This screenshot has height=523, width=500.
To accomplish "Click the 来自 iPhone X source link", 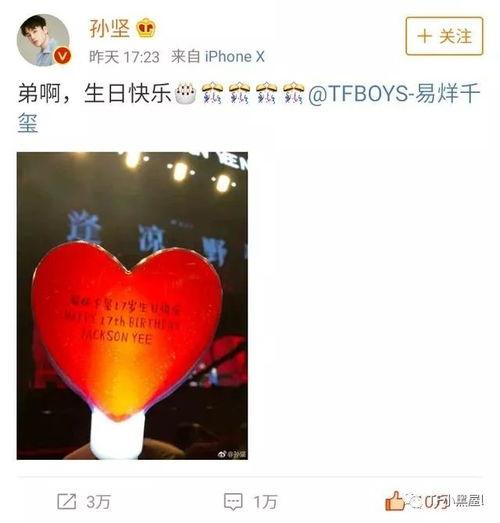I will coord(218,56).
